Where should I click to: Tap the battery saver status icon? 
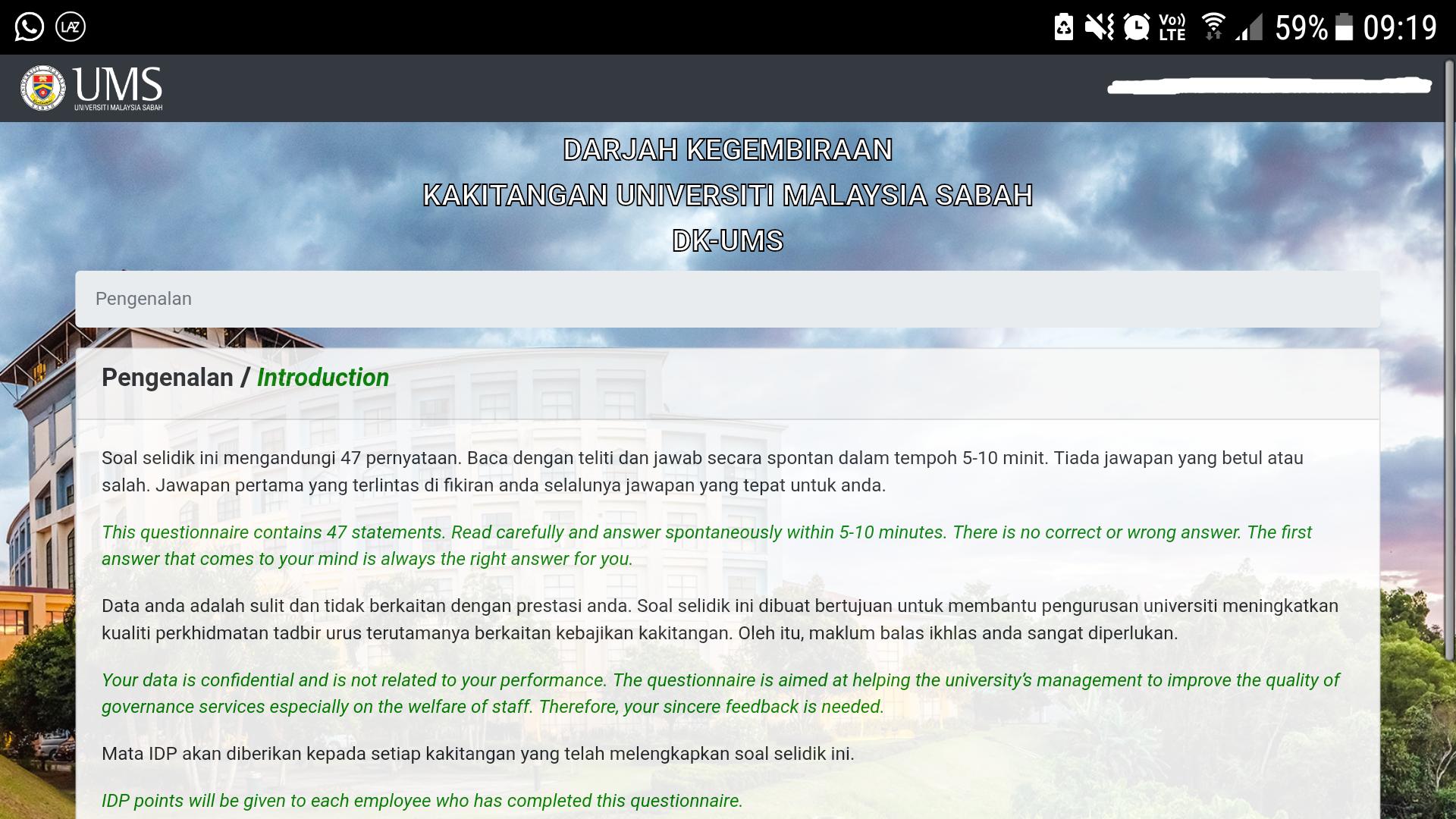tap(1063, 27)
